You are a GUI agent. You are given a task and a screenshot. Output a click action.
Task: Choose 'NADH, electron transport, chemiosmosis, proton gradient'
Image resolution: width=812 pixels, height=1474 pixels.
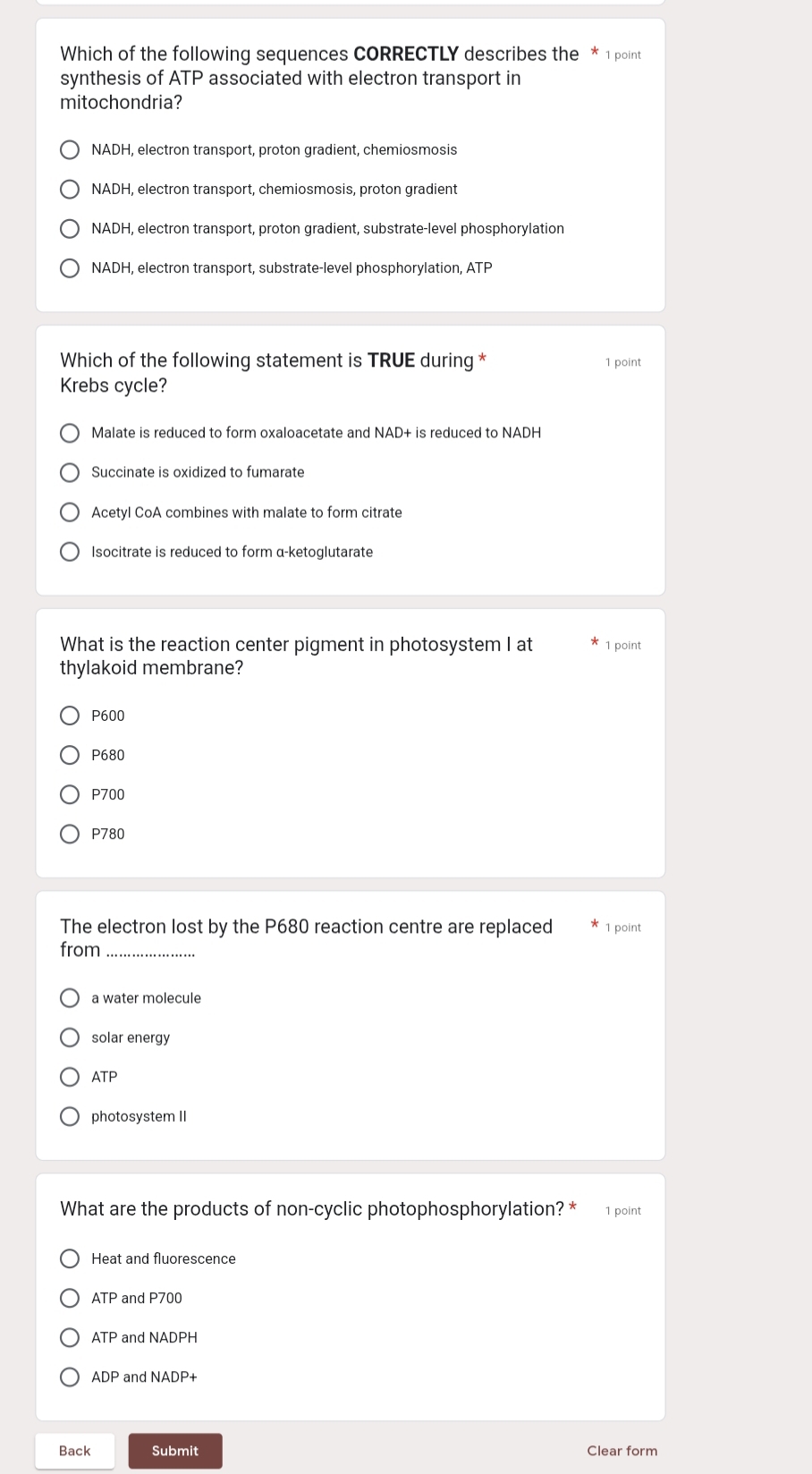click(70, 190)
